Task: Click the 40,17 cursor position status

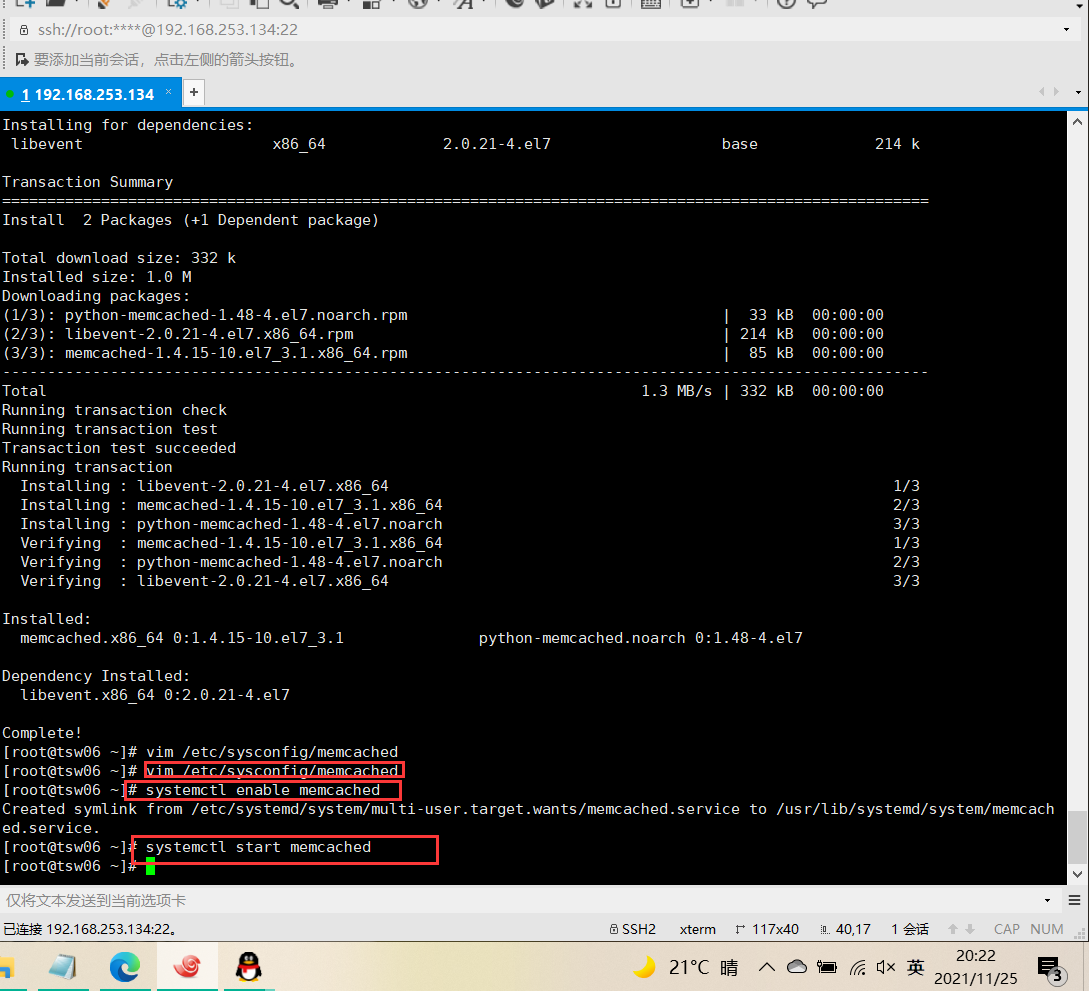Action: coord(846,929)
